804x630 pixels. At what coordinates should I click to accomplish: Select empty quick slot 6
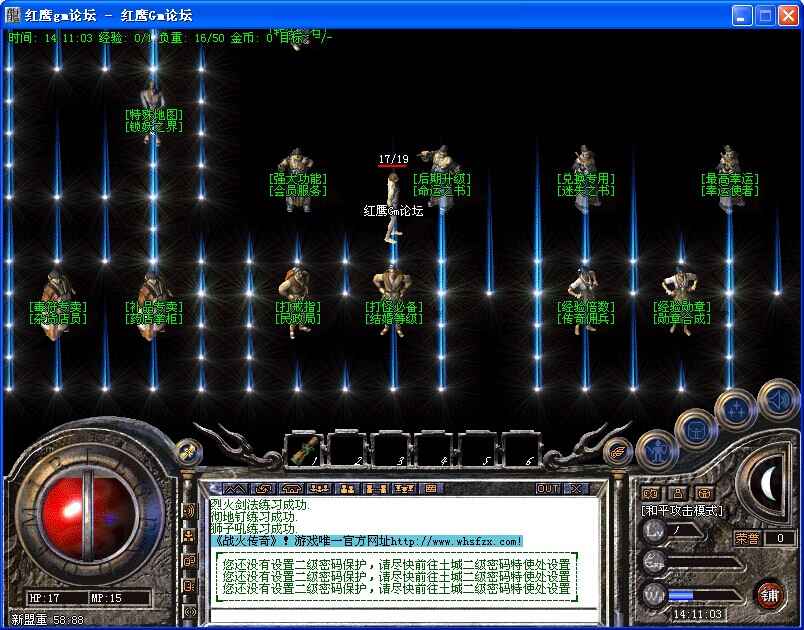click(521, 451)
